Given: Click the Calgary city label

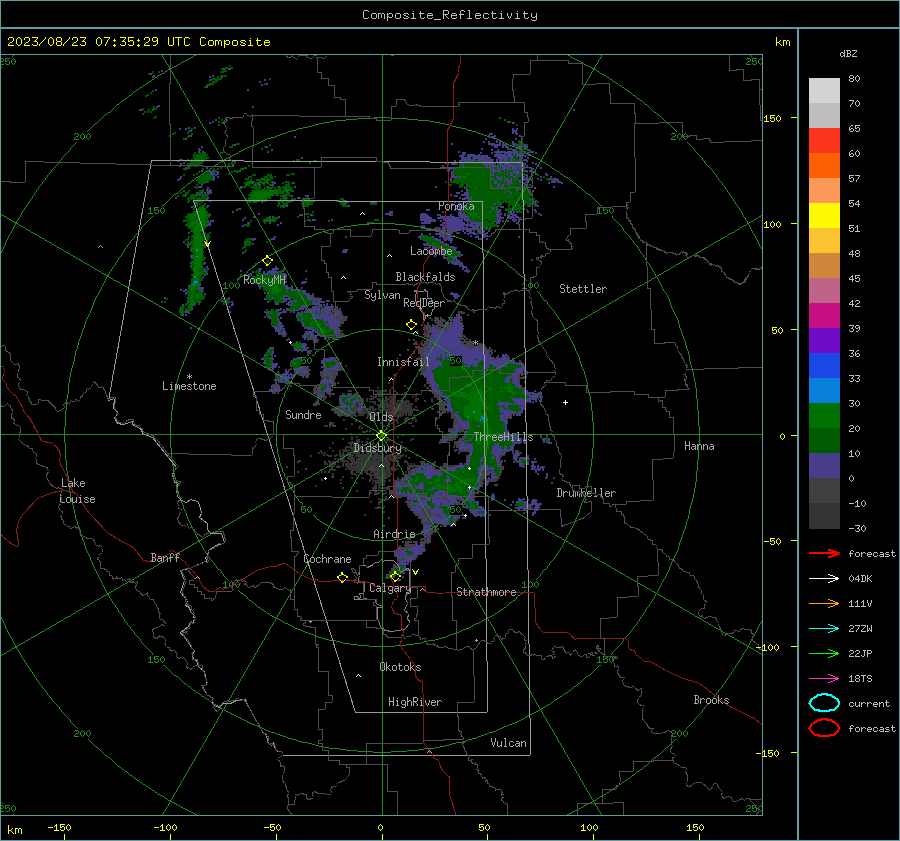Looking at the screenshot, I should (x=390, y=588).
